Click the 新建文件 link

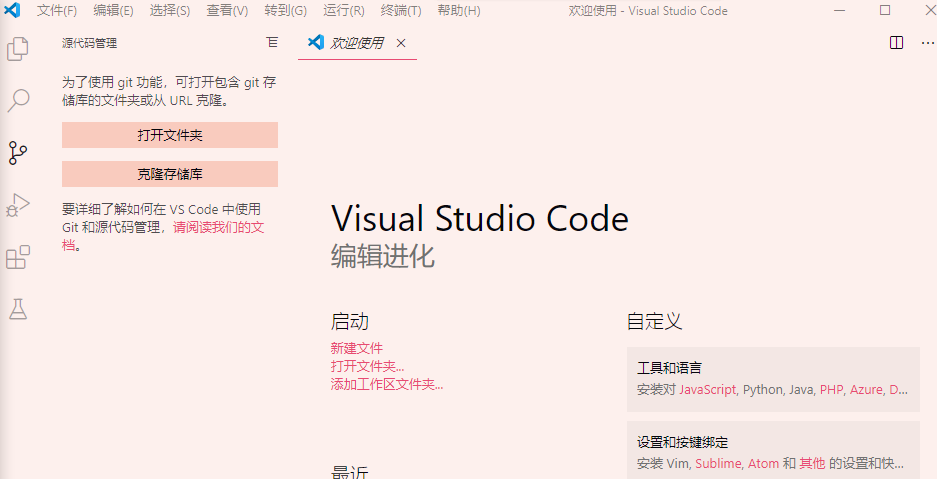357,348
